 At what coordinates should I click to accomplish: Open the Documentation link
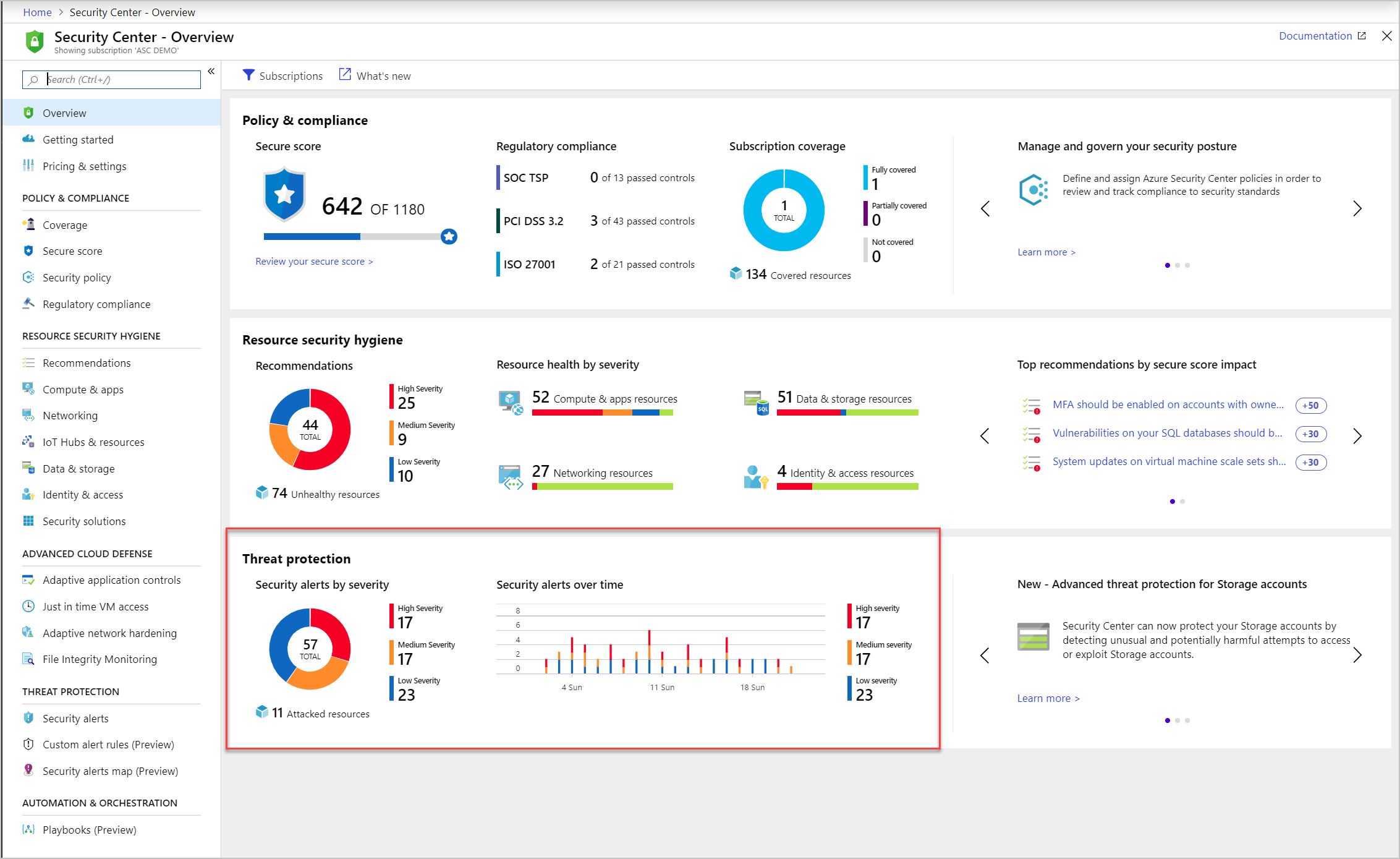click(x=1322, y=36)
